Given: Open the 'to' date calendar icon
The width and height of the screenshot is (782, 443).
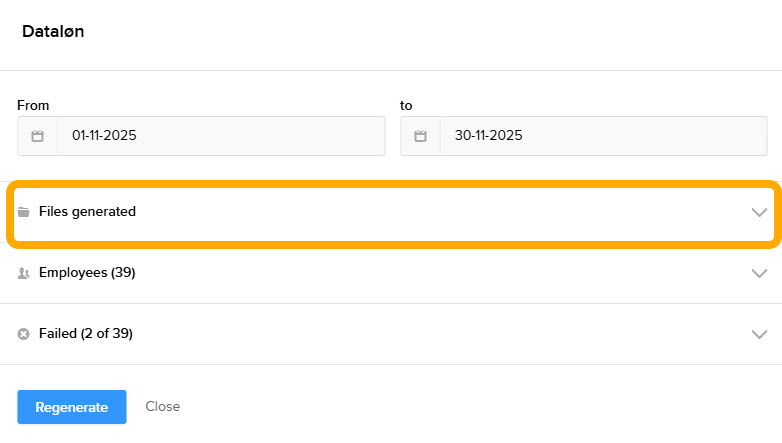Looking at the screenshot, I should [420, 136].
